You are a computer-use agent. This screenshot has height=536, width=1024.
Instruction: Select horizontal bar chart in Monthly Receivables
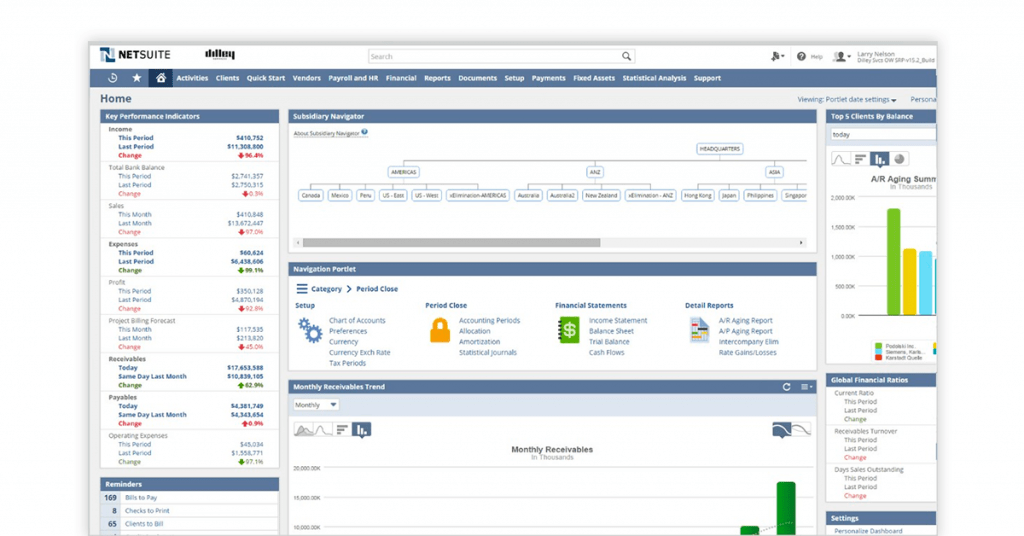[x=342, y=430]
